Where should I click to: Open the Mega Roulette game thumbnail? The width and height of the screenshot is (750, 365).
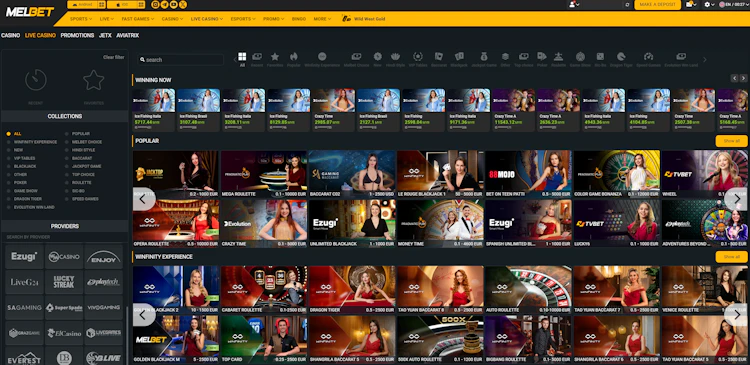[264, 174]
